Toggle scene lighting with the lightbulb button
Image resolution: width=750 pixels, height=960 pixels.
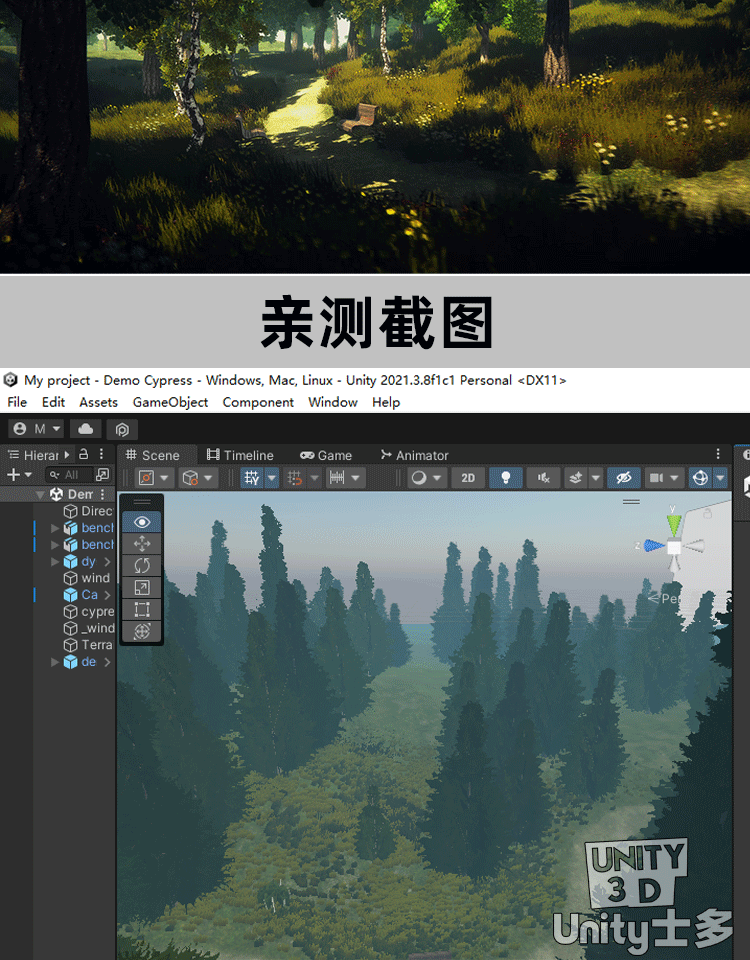(x=506, y=478)
